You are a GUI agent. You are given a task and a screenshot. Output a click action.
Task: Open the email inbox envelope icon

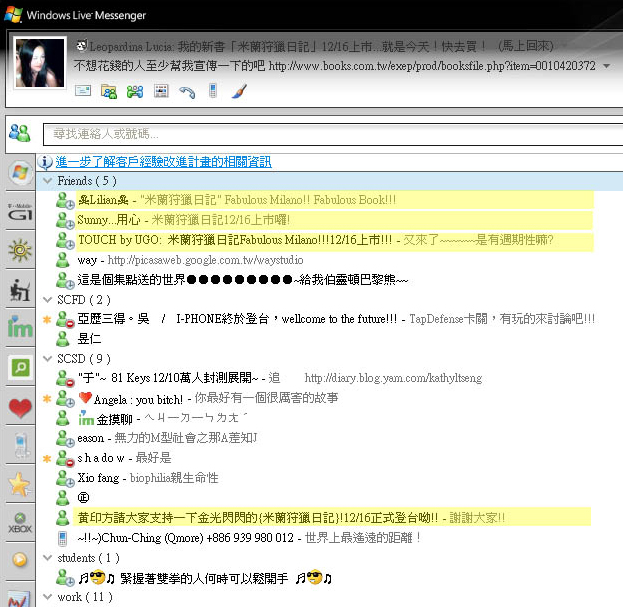pyautogui.click(x=83, y=91)
